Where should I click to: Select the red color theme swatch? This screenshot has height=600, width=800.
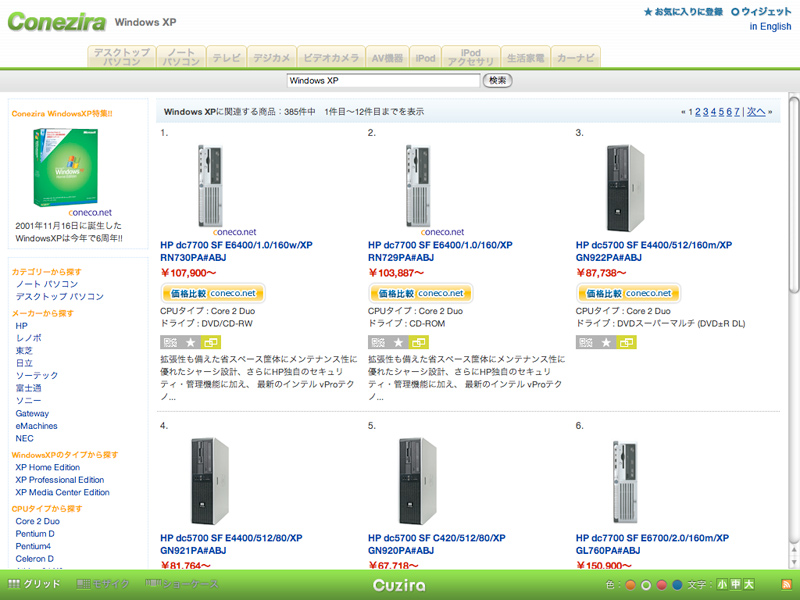click(x=662, y=585)
